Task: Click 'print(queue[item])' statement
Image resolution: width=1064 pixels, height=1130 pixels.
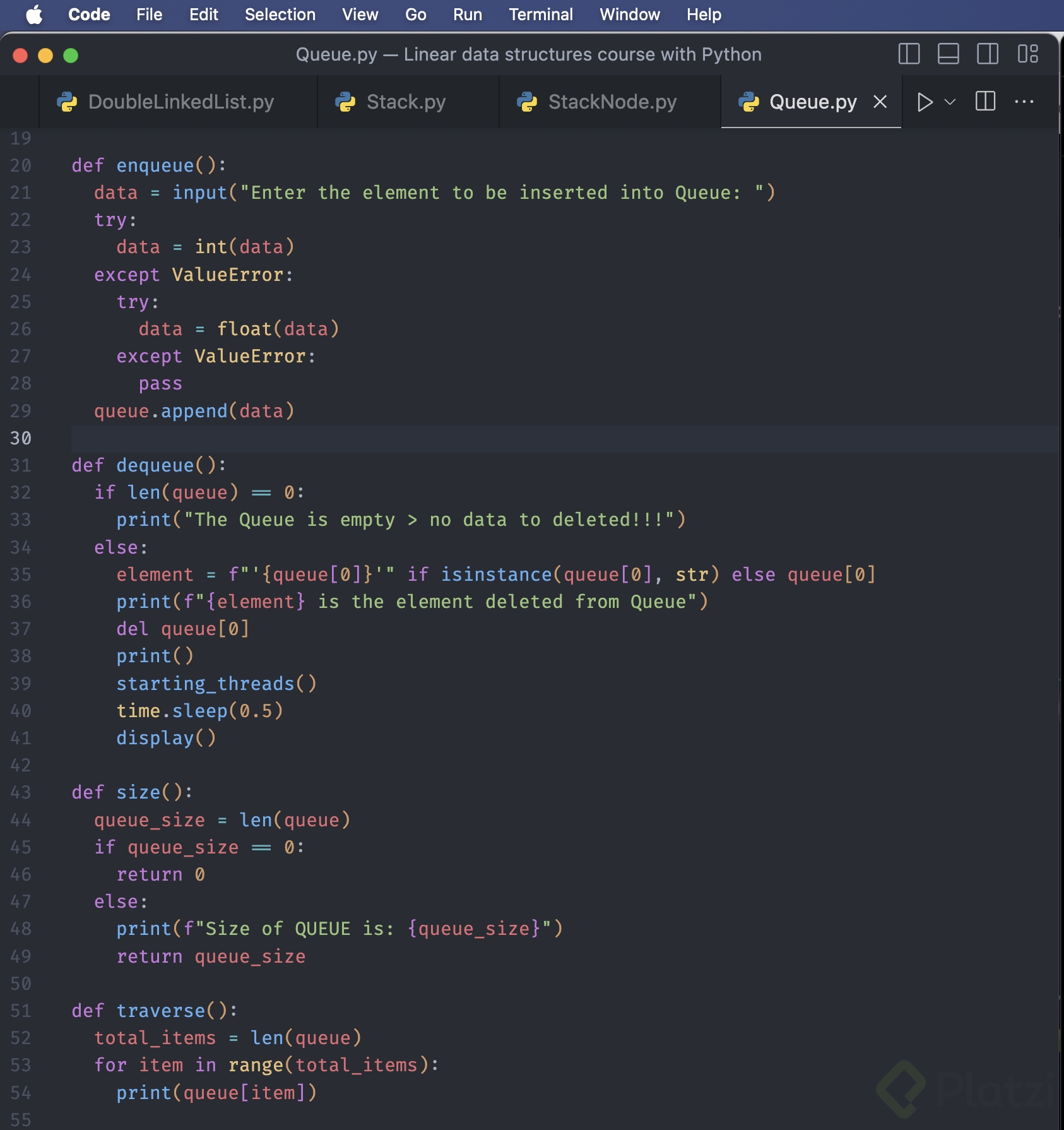Action: pyautogui.click(x=216, y=1093)
